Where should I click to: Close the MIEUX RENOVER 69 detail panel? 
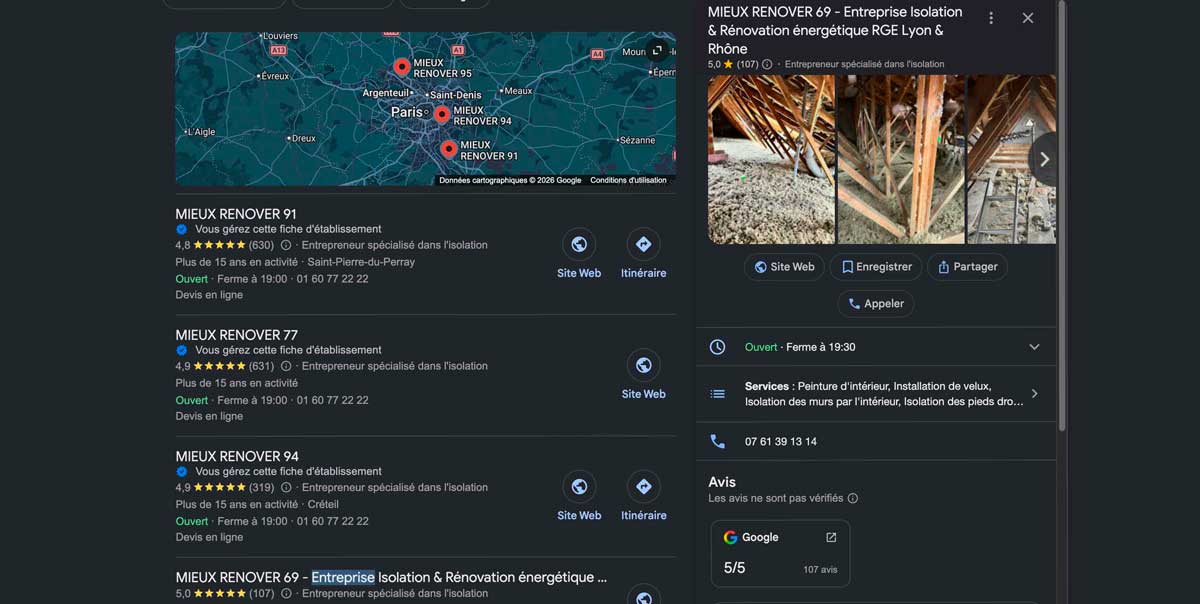(1028, 18)
